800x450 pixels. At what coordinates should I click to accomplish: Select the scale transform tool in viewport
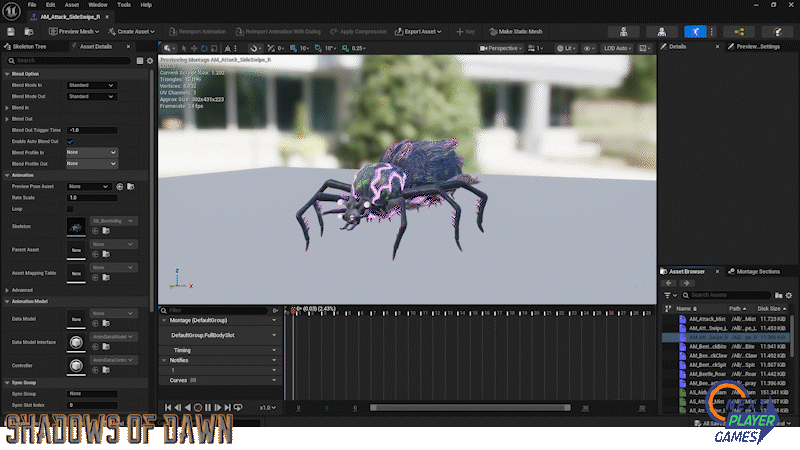click(214, 48)
